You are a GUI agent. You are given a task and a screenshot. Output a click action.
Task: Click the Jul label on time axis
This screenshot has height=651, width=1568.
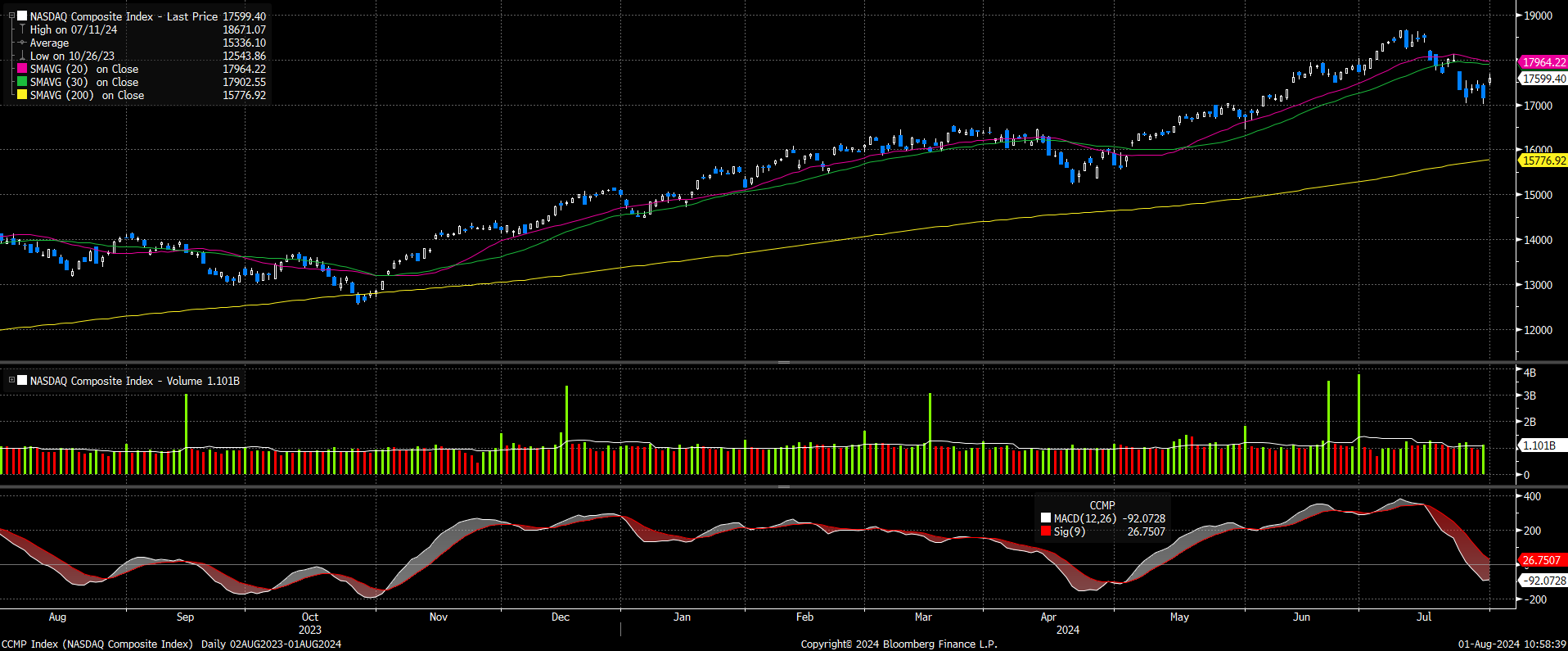(1424, 617)
